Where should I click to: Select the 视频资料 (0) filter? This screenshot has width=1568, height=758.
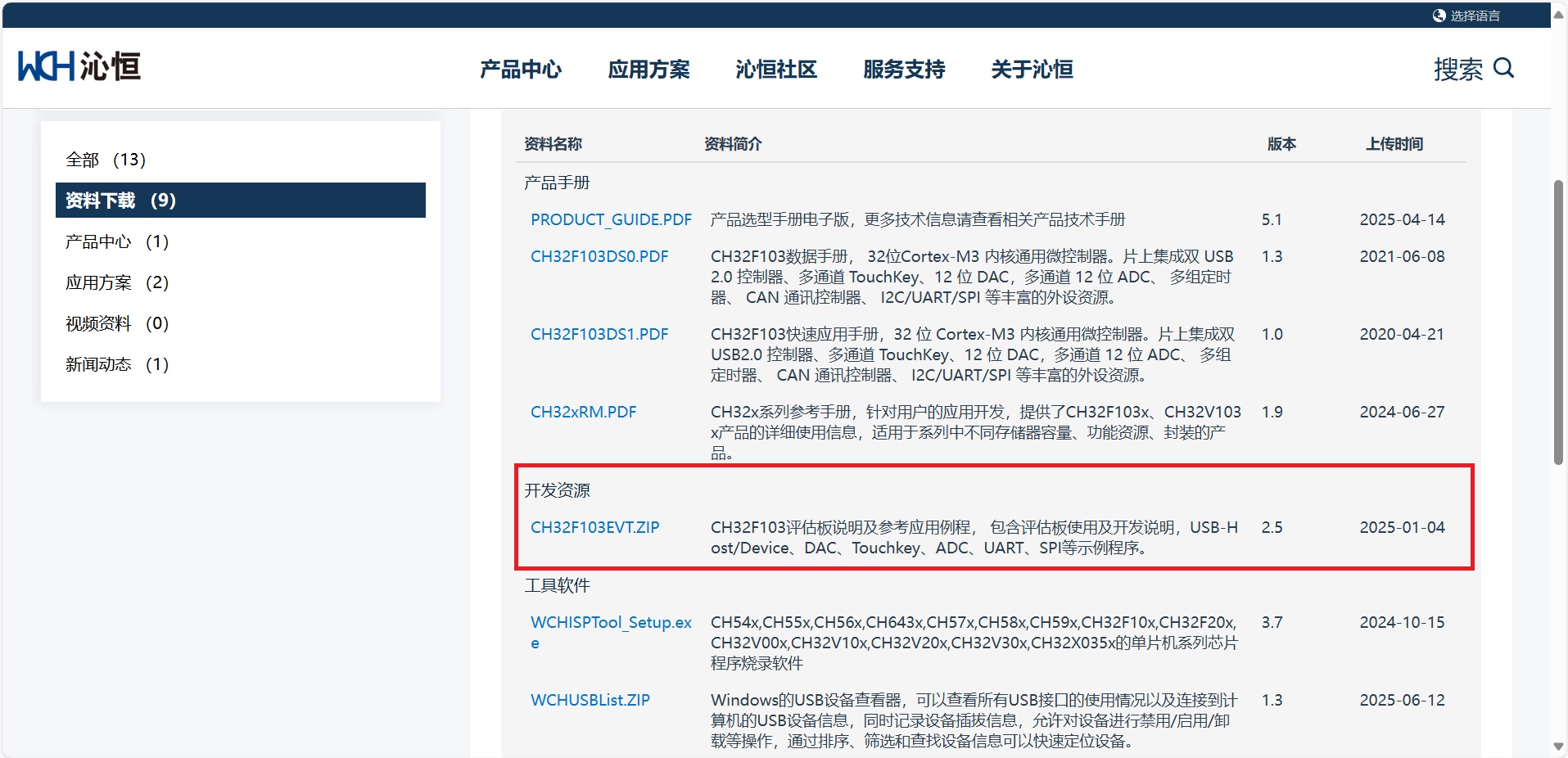tap(117, 323)
